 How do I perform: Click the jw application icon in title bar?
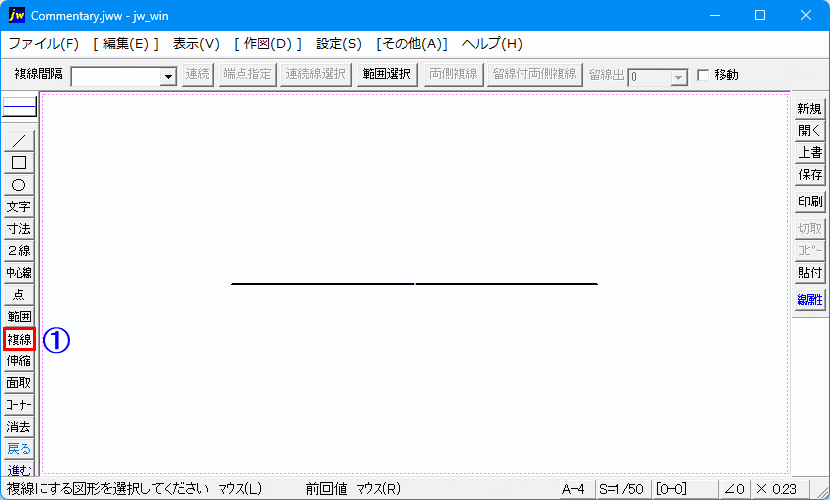point(16,15)
